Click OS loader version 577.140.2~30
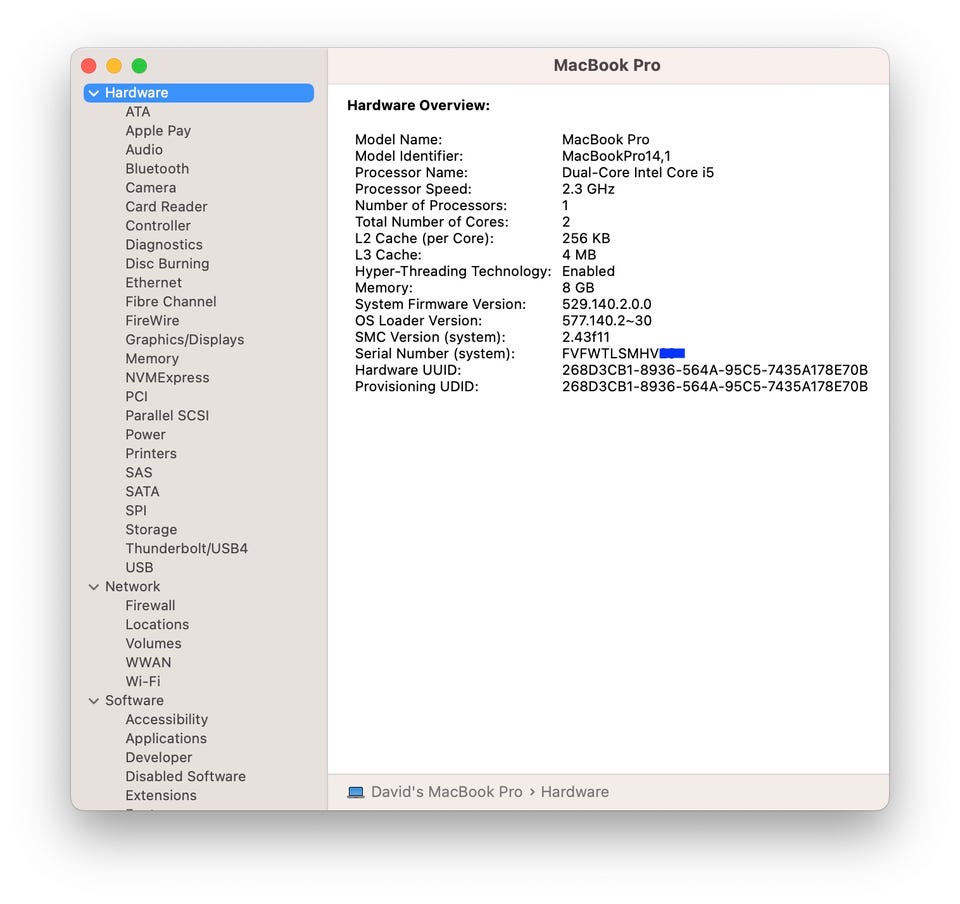The image size is (960, 904). coord(606,321)
